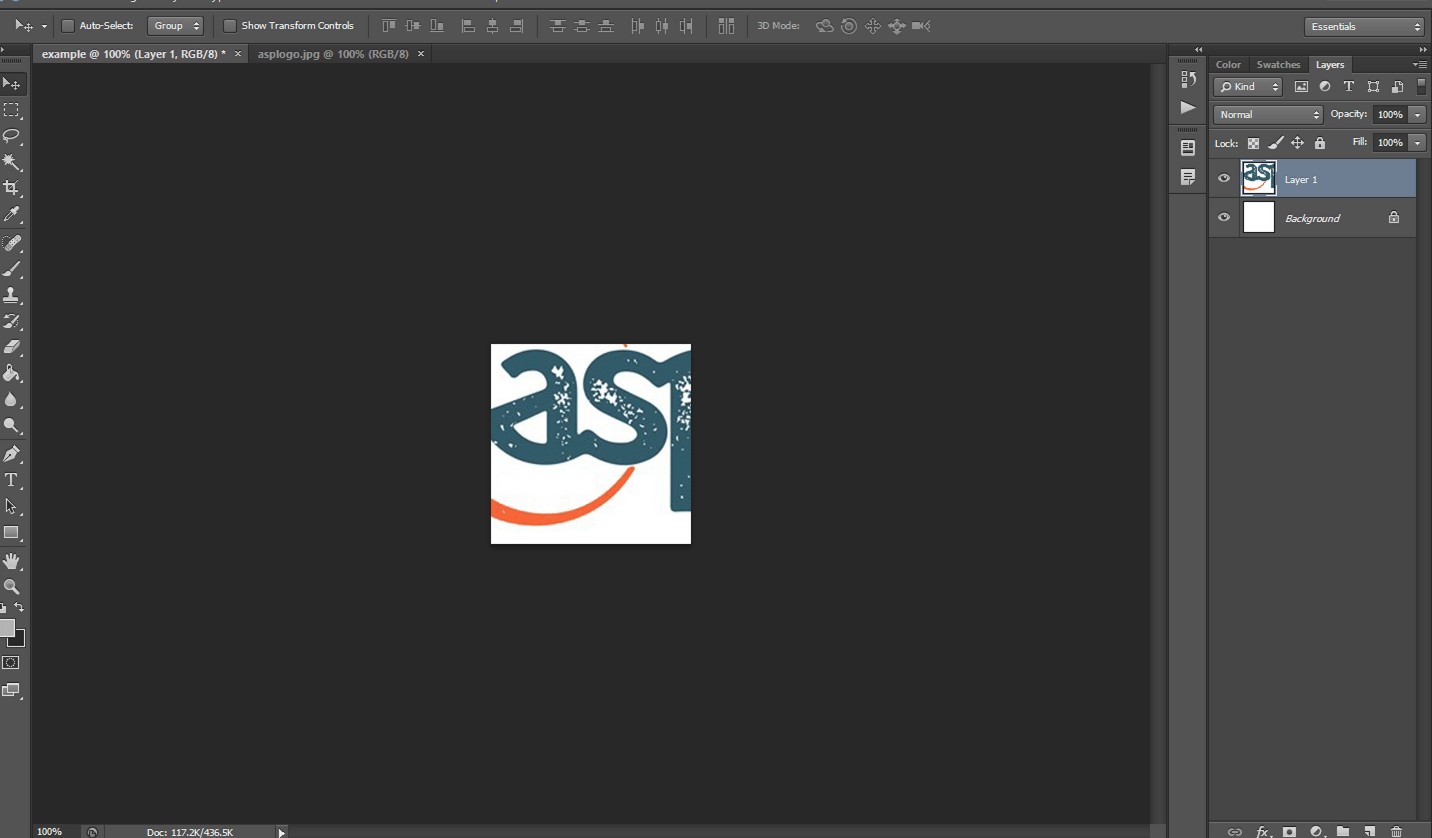Select the Lasso tool
This screenshot has height=838, width=1432.
tap(12, 136)
